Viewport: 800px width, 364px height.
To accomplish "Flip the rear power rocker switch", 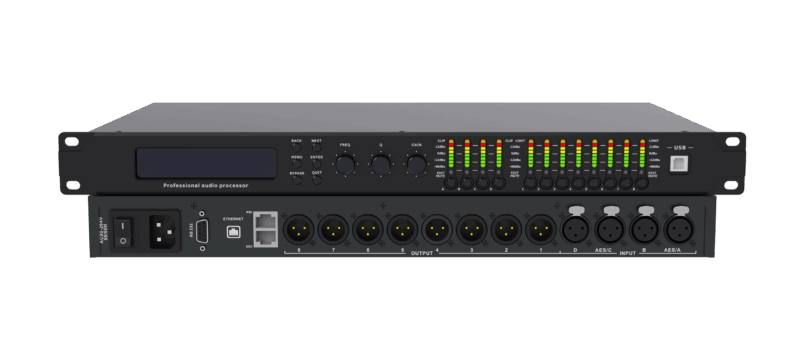I will (x=123, y=232).
